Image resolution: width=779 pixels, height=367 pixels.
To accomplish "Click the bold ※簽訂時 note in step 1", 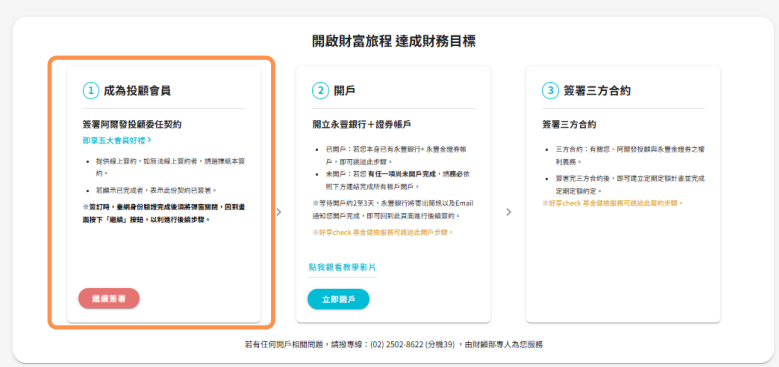I will [163, 213].
